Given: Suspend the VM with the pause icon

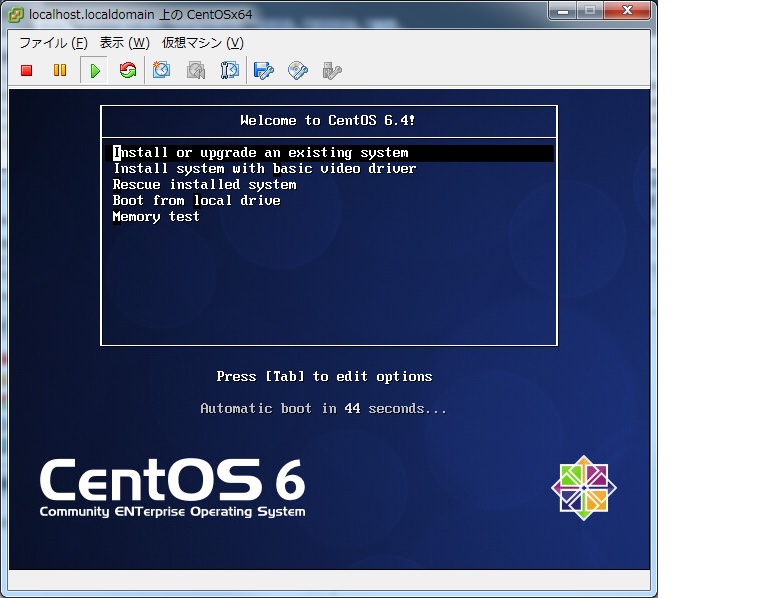Looking at the screenshot, I should 60,71.
